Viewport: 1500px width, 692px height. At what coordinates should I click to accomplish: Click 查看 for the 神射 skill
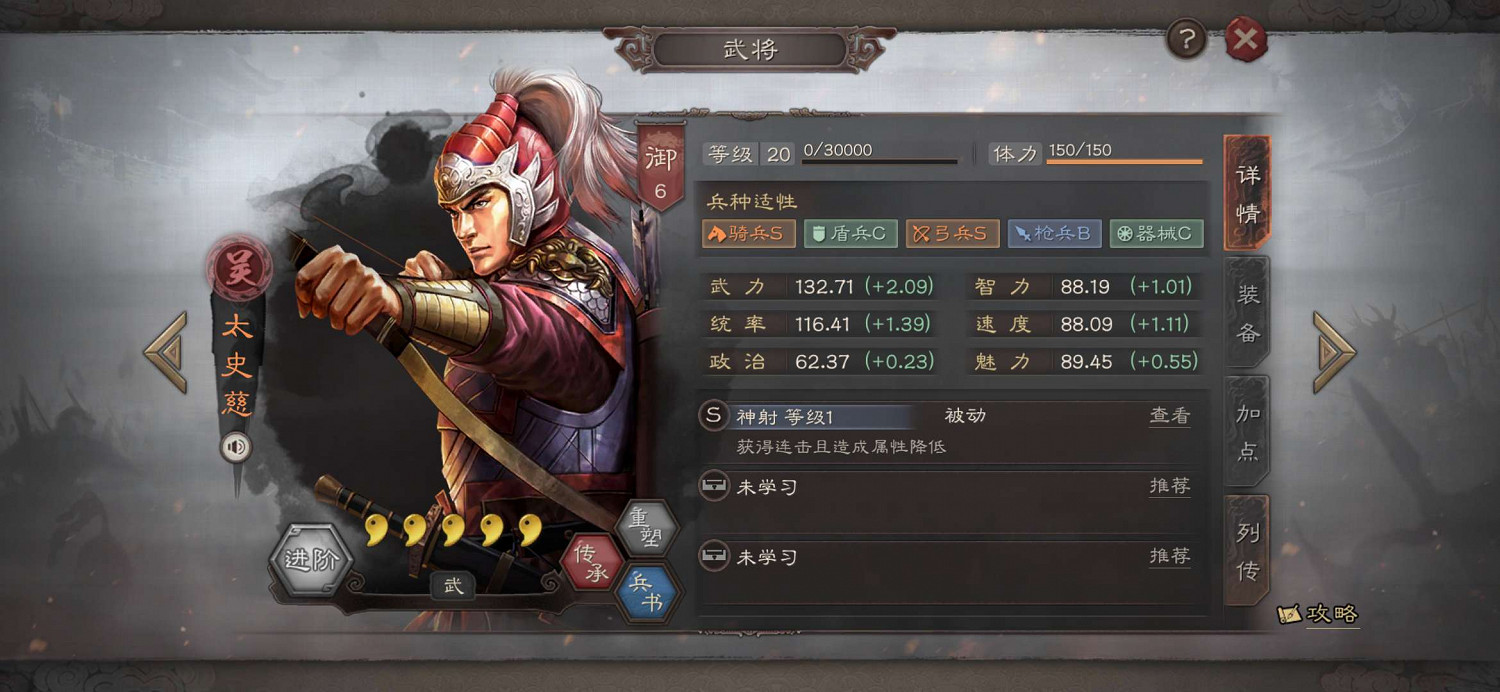pos(1169,416)
